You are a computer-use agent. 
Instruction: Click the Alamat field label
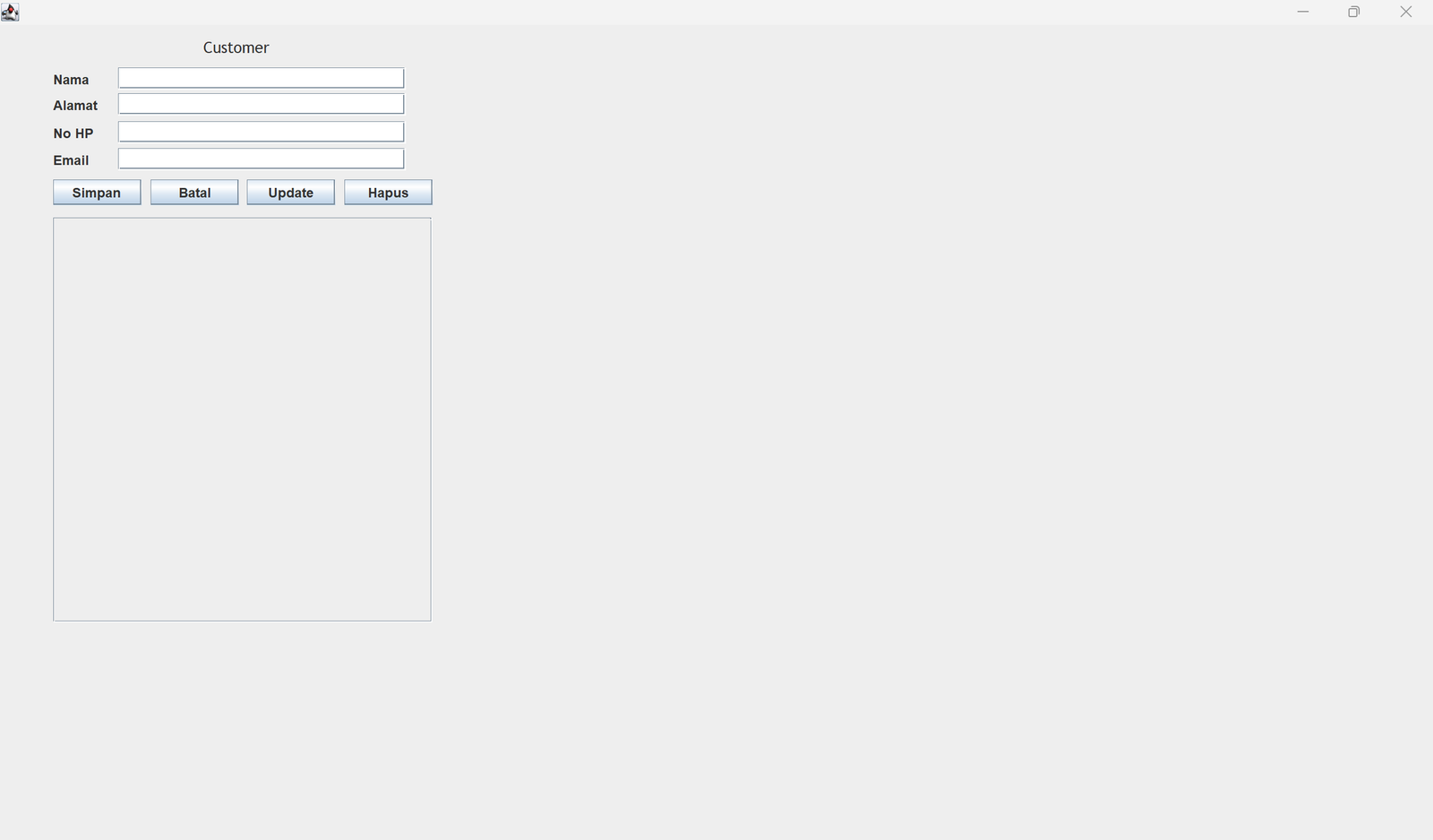point(75,106)
